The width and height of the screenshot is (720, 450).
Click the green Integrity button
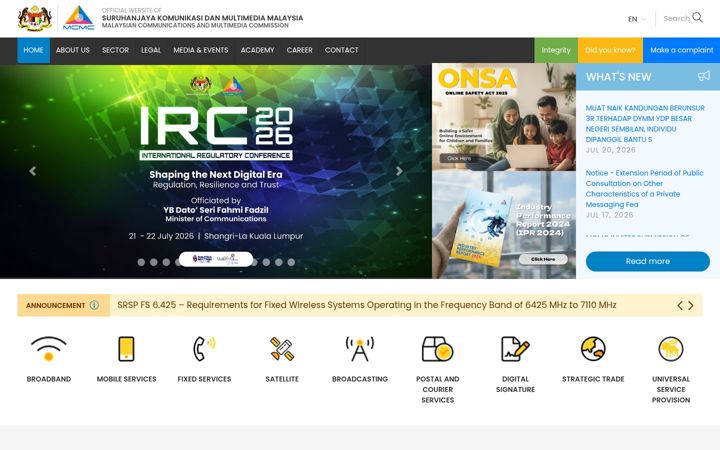point(556,50)
